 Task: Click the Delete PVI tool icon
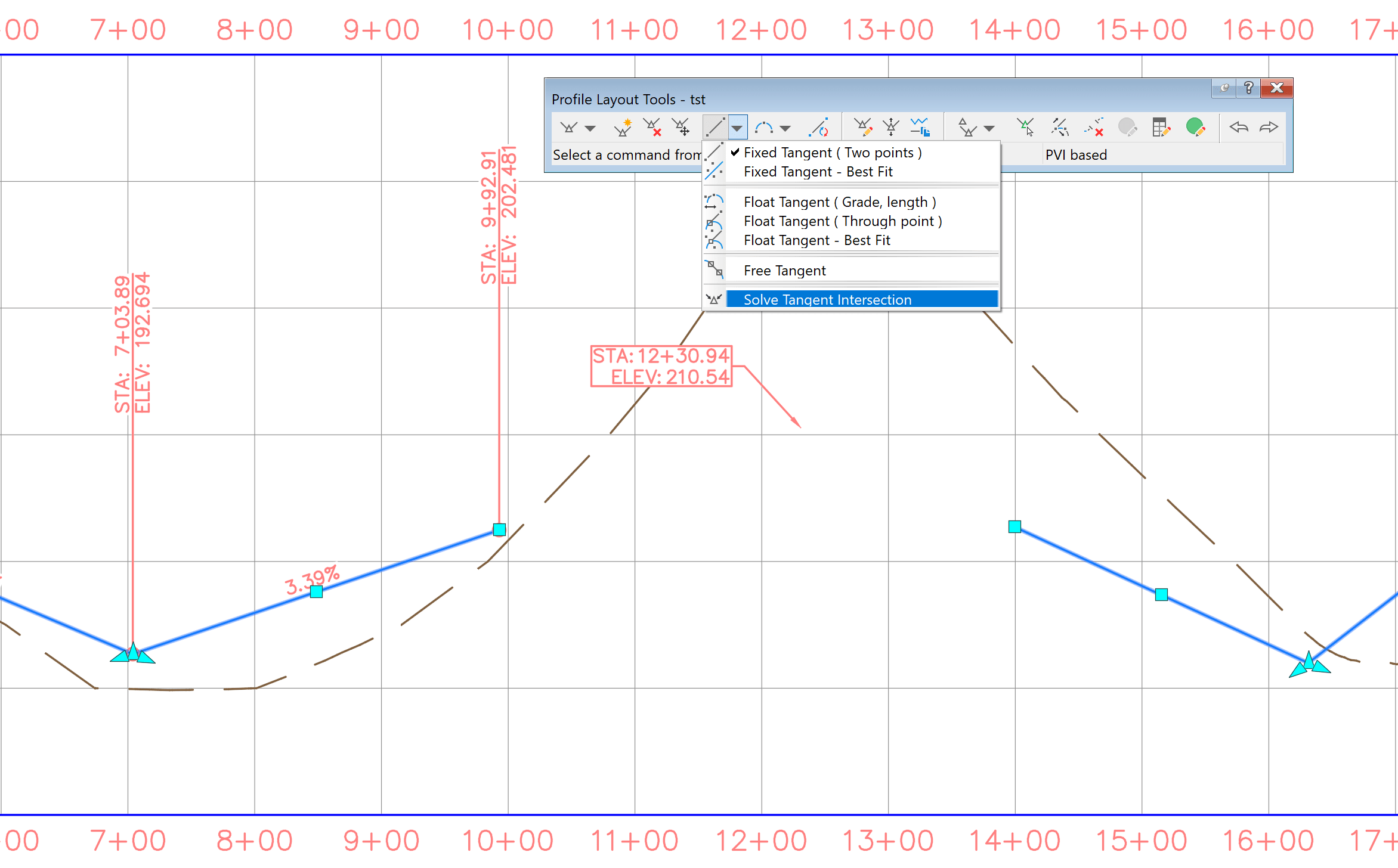(x=652, y=127)
